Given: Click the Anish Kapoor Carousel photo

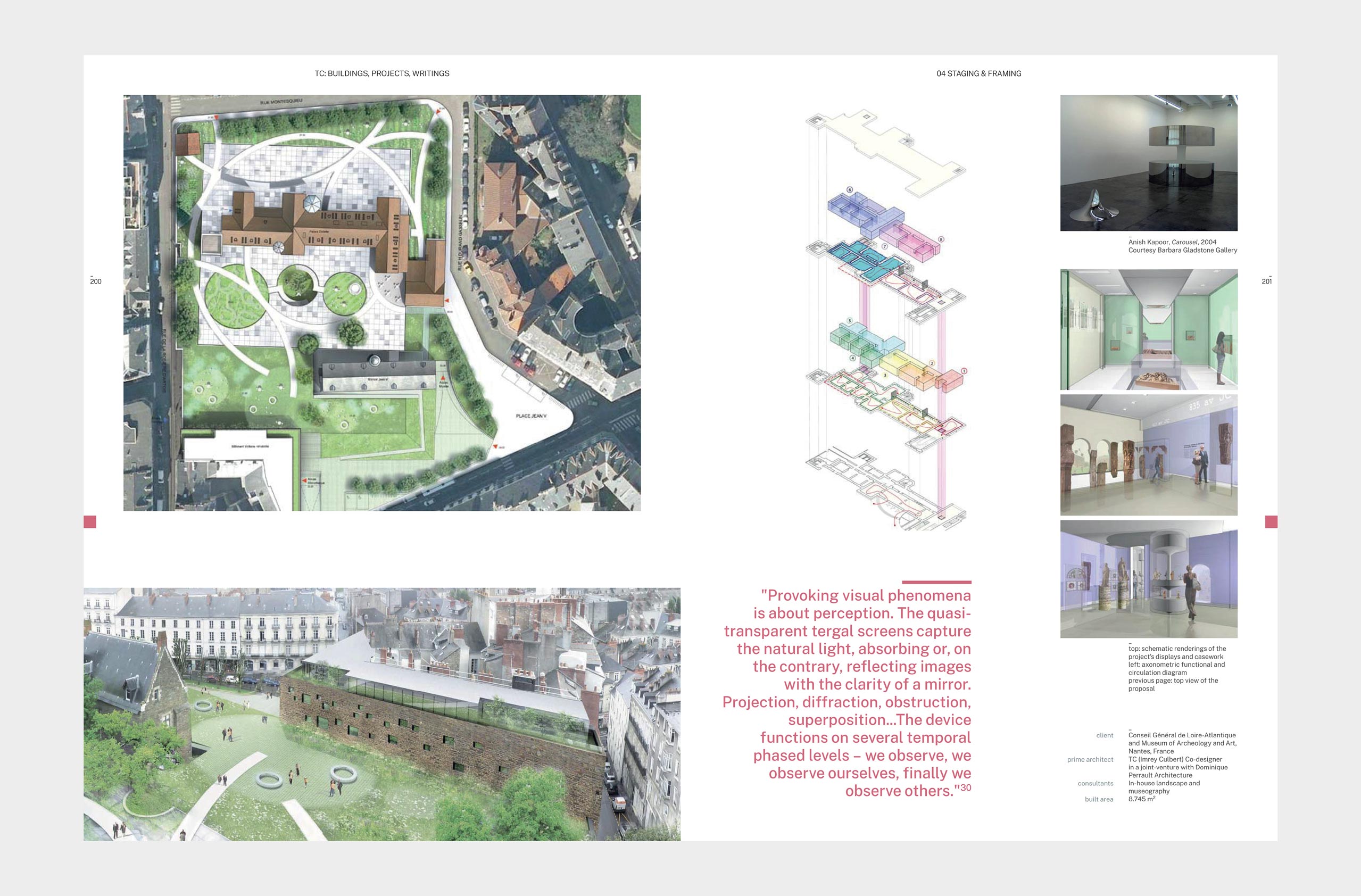Looking at the screenshot, I should click(x=1148, y=163).
